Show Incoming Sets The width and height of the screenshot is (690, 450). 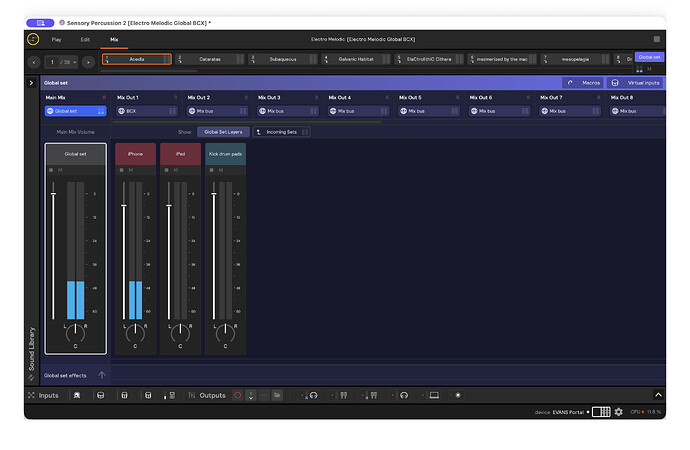282,132
